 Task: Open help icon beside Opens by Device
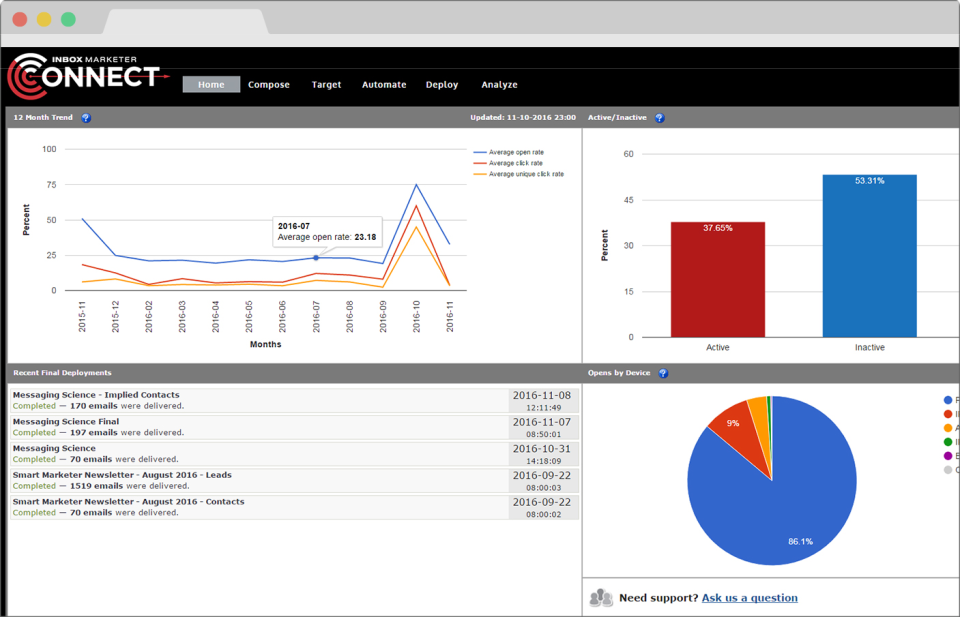(663, 373)
